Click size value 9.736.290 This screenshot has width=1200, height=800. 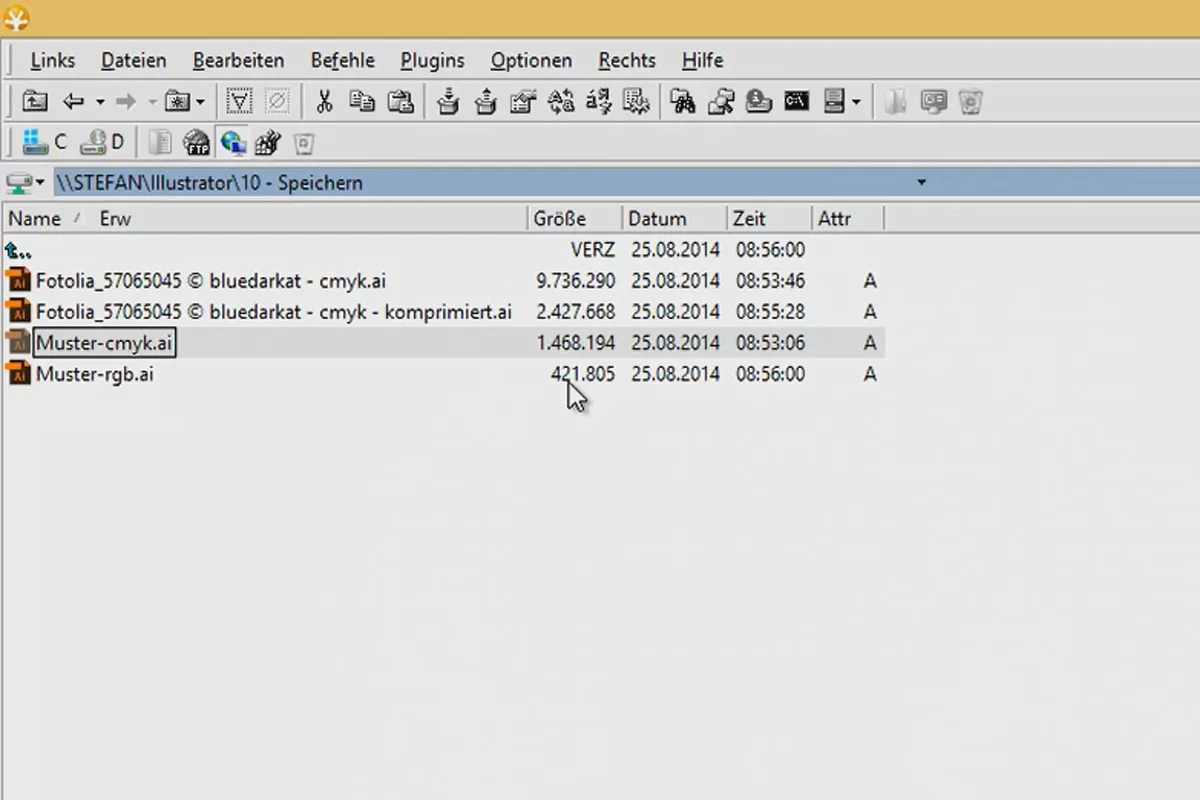pyautogui.click(x=575, y=281)
